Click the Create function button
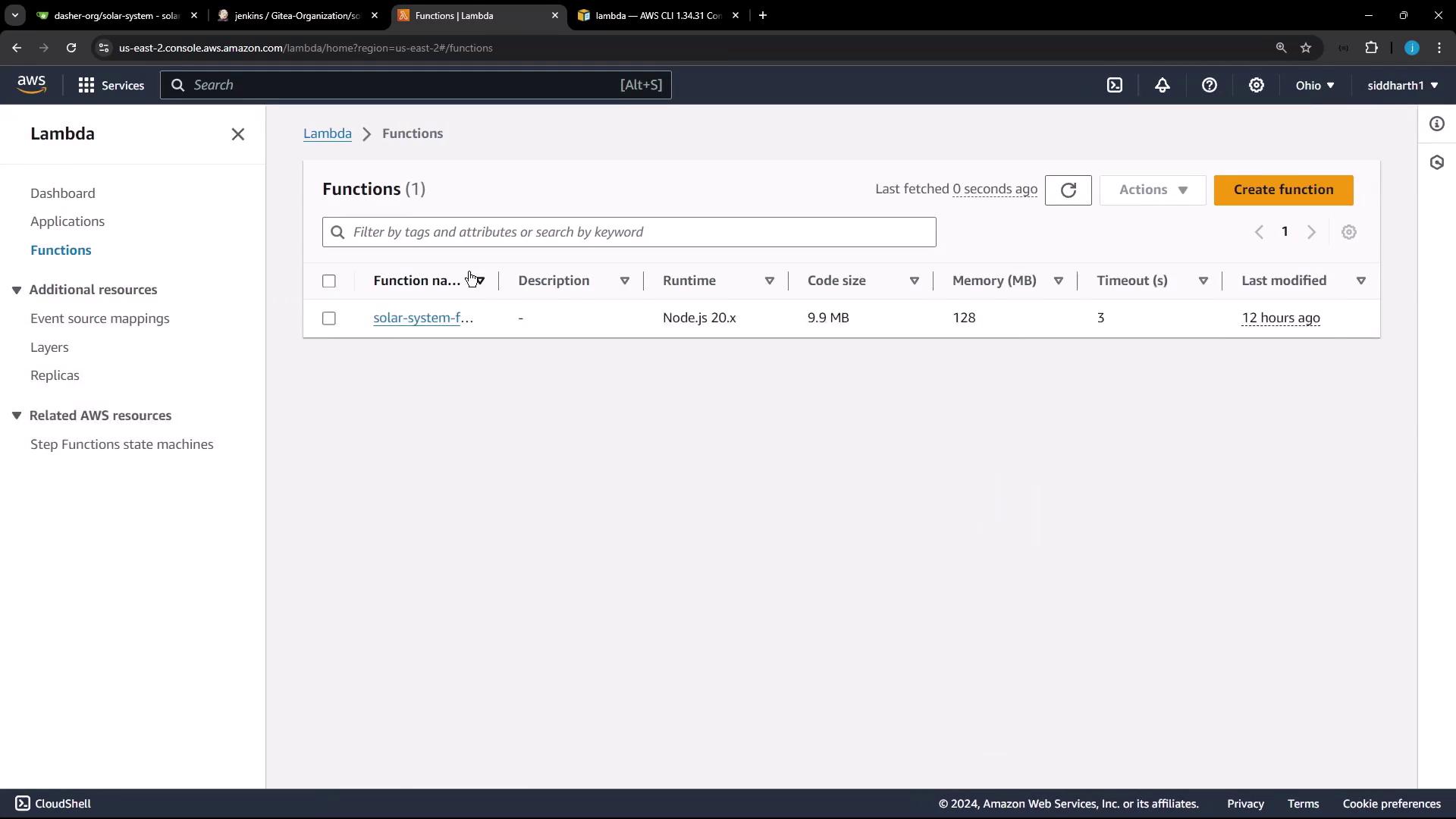 1282,190
